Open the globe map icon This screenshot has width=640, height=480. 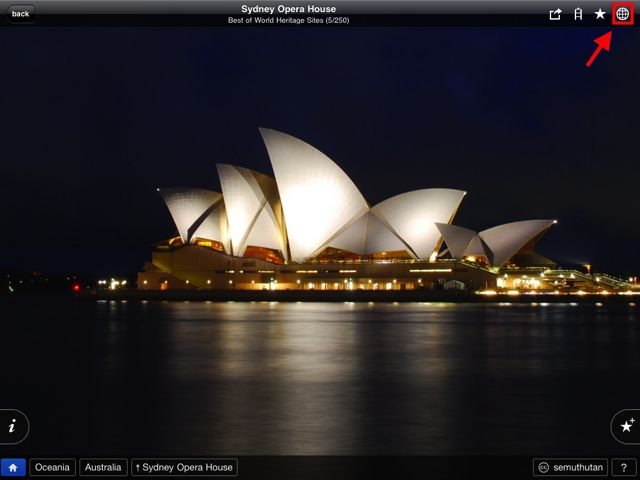pos(622,14)
